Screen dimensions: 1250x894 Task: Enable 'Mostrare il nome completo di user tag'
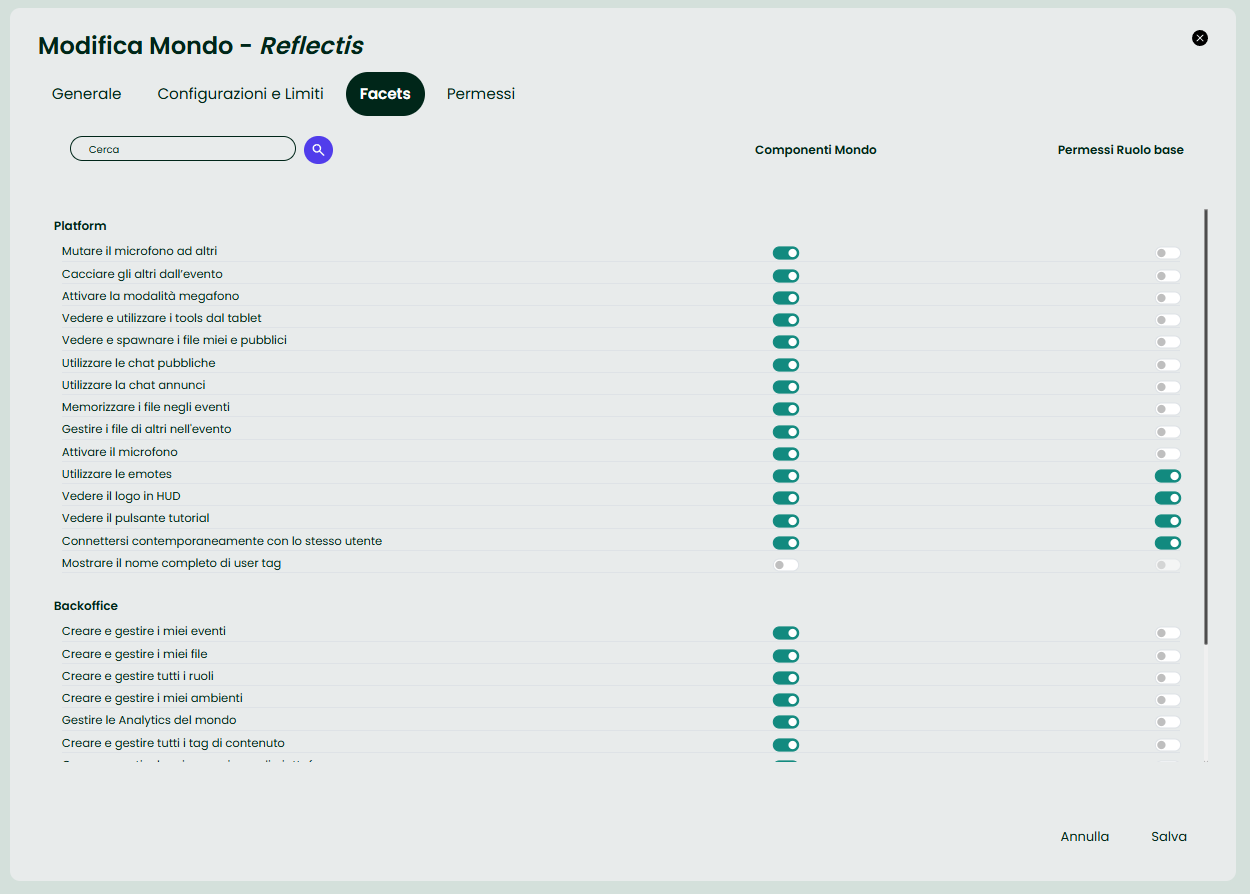[786, 564]
